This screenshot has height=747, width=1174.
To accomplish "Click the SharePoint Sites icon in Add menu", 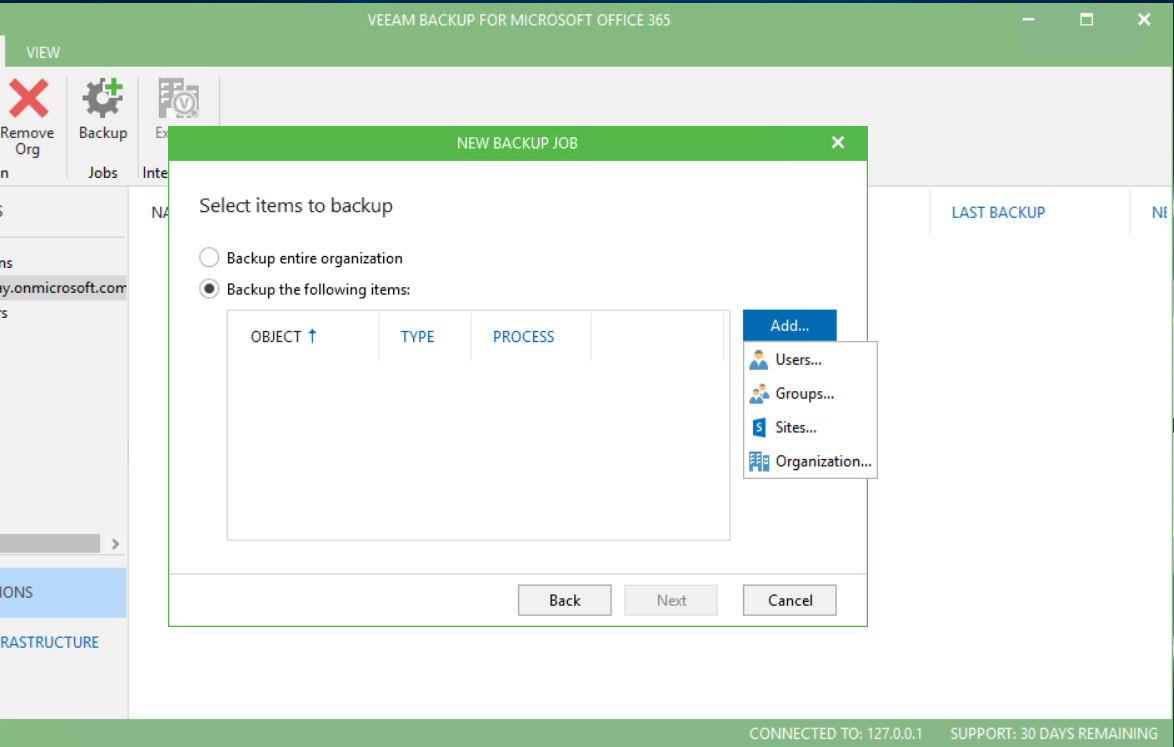I will point(758,427).
